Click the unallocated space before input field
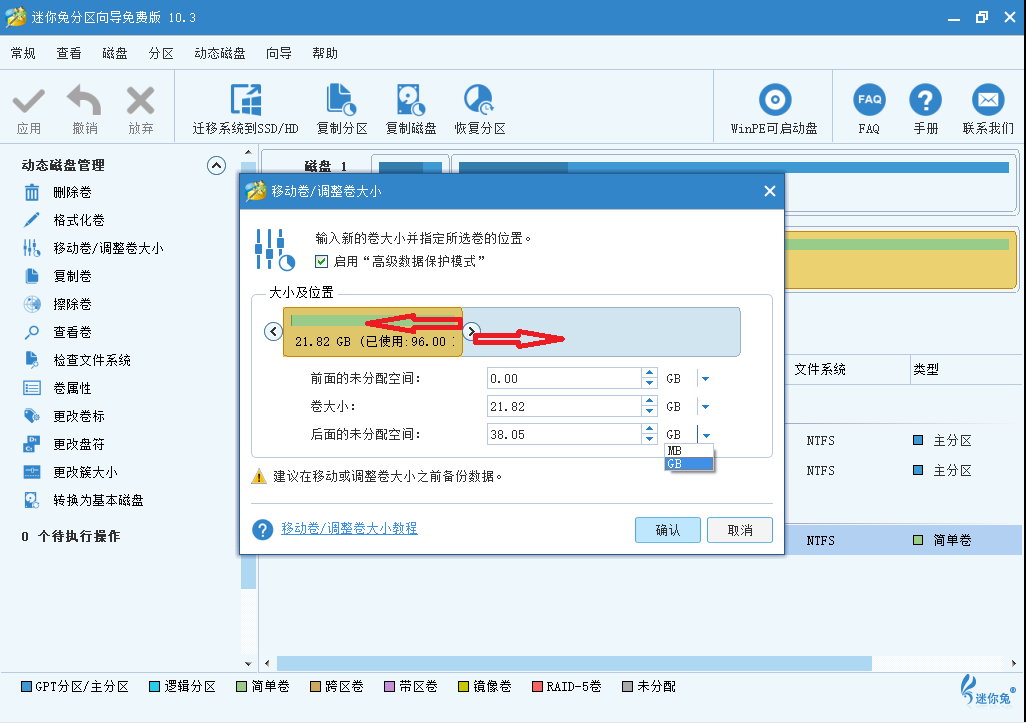This screenshot has width=1026, height=724. pos(564,378)
